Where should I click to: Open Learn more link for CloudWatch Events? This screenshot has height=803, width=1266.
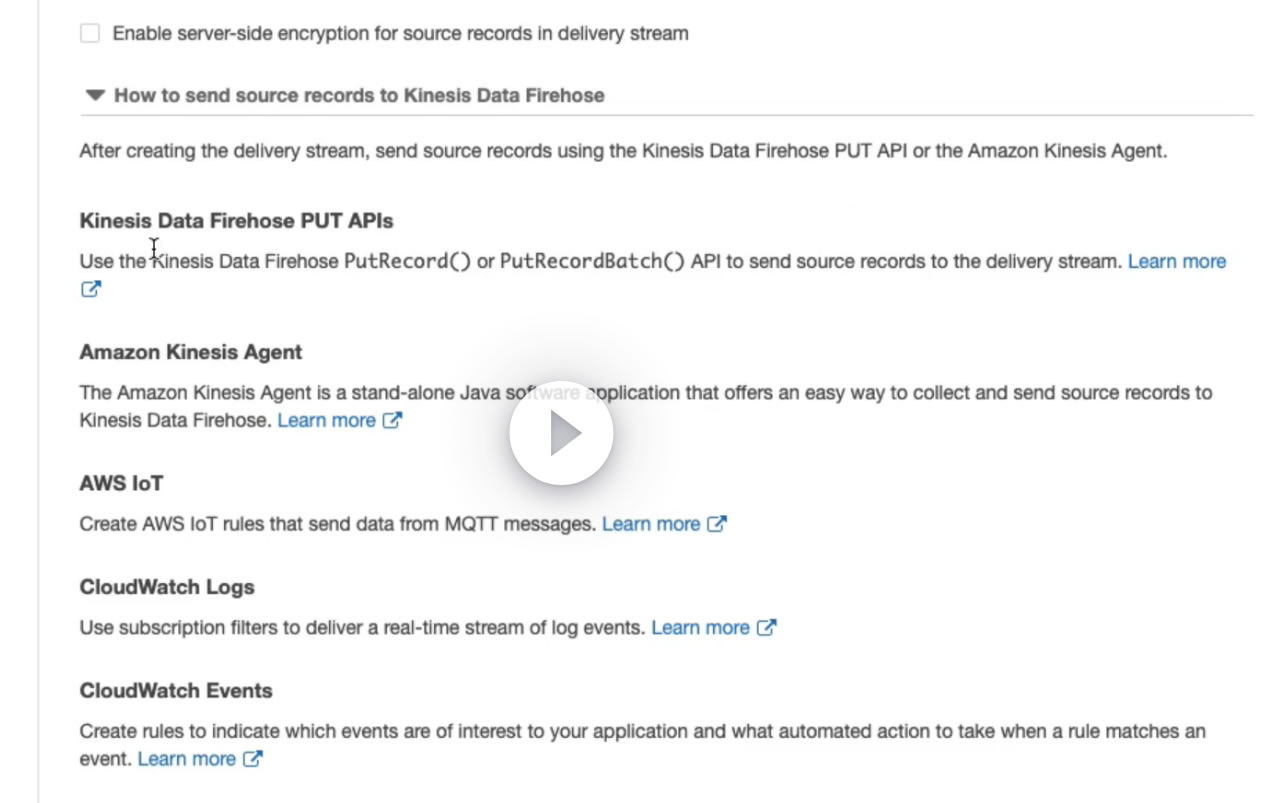point(186,759)
